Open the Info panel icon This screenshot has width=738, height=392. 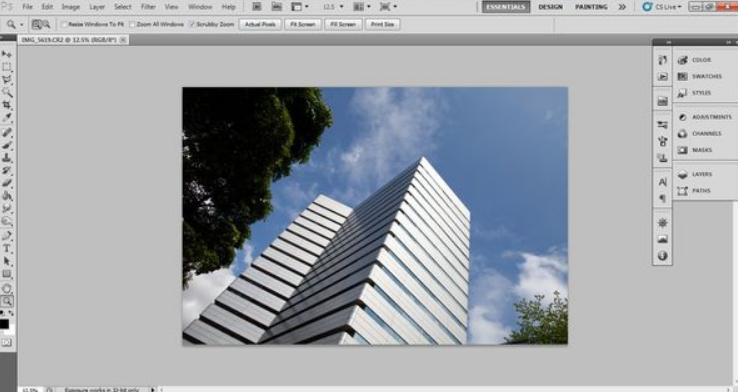(662, 256)
